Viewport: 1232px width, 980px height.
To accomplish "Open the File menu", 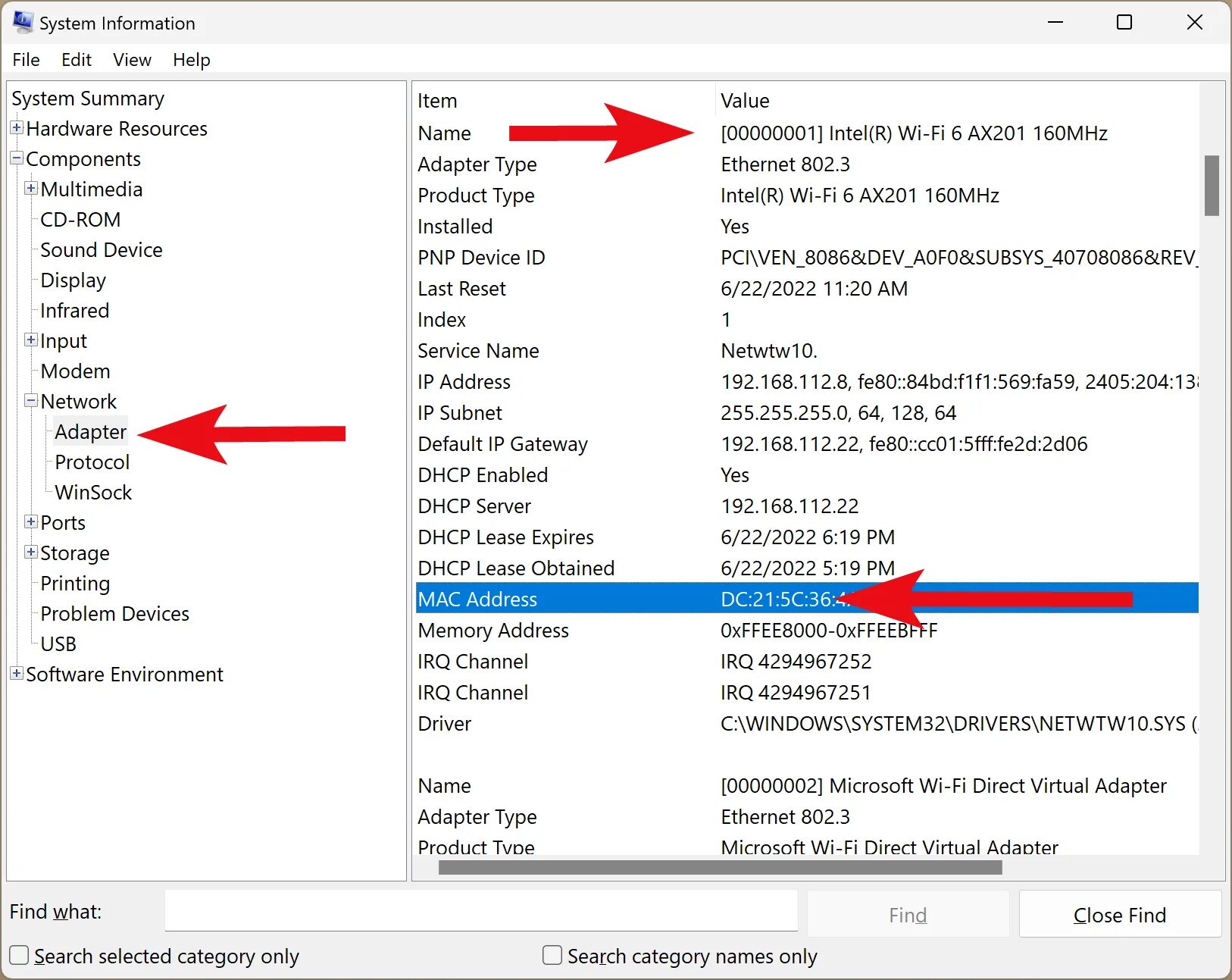I will pyautogui.click(x=27, y=60).
